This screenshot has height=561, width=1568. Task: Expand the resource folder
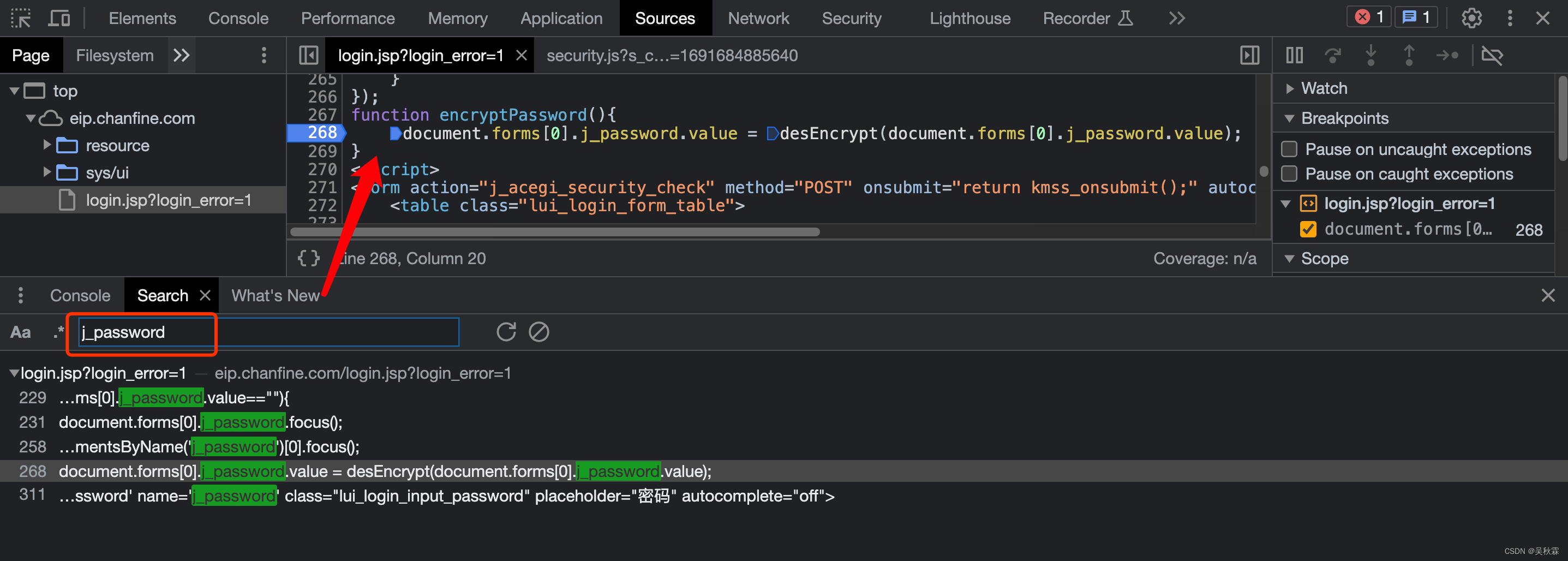tap(47, 145)
